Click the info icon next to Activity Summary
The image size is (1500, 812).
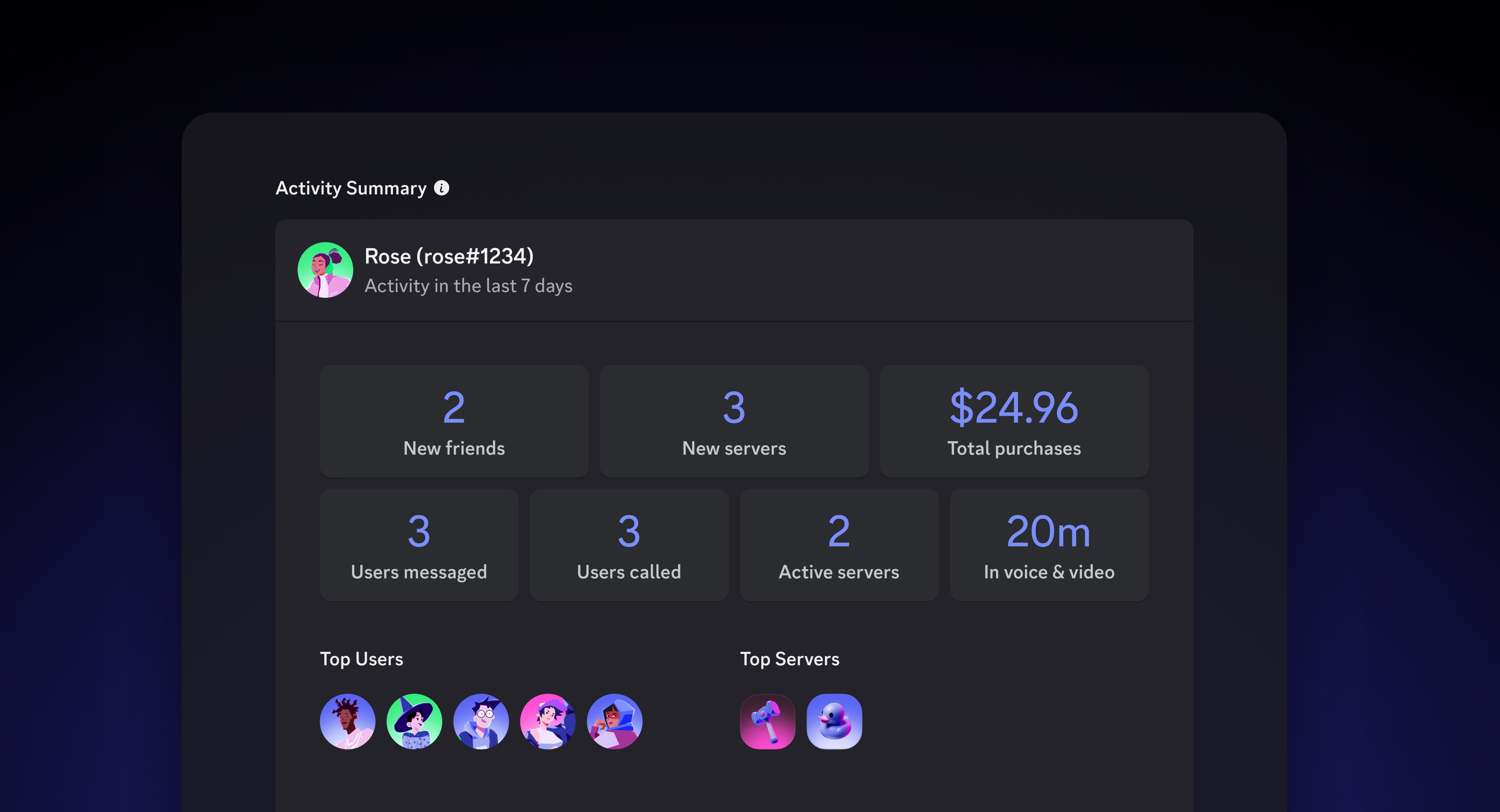tap(443, 188)
